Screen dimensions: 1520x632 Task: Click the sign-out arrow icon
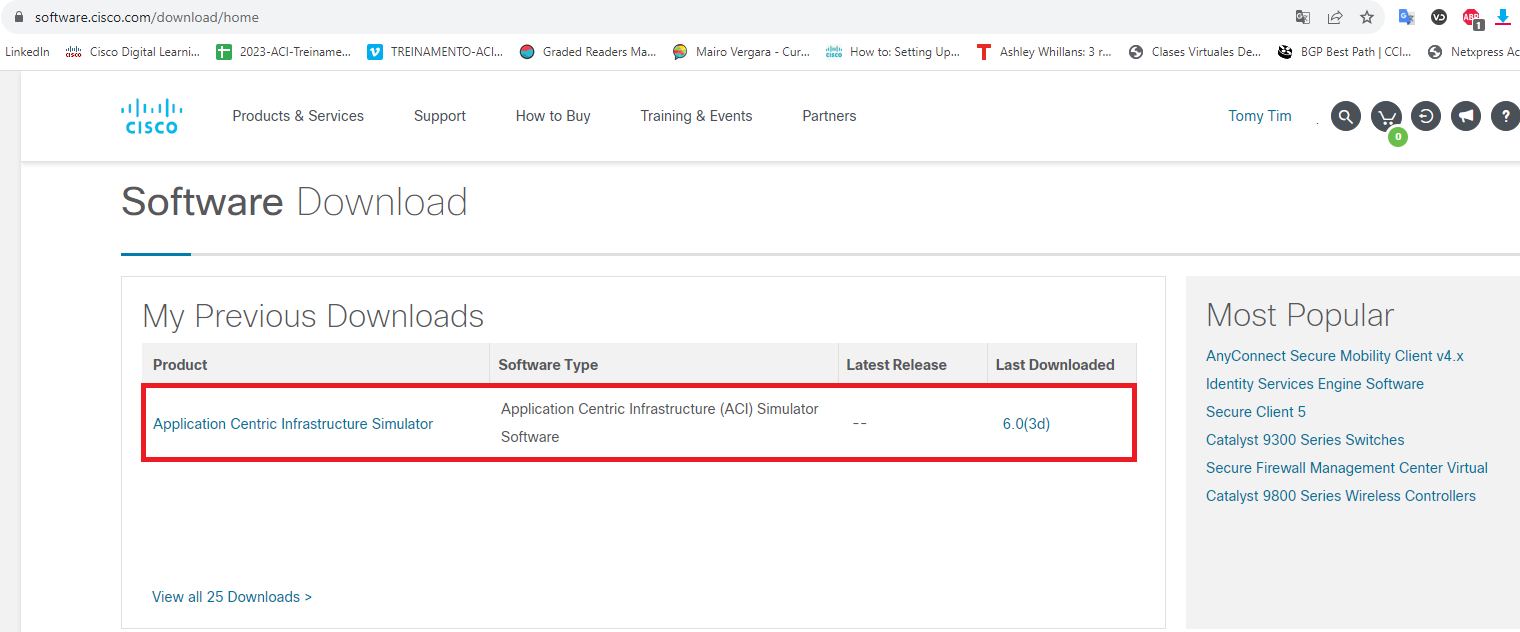(x=1425, y=115)
